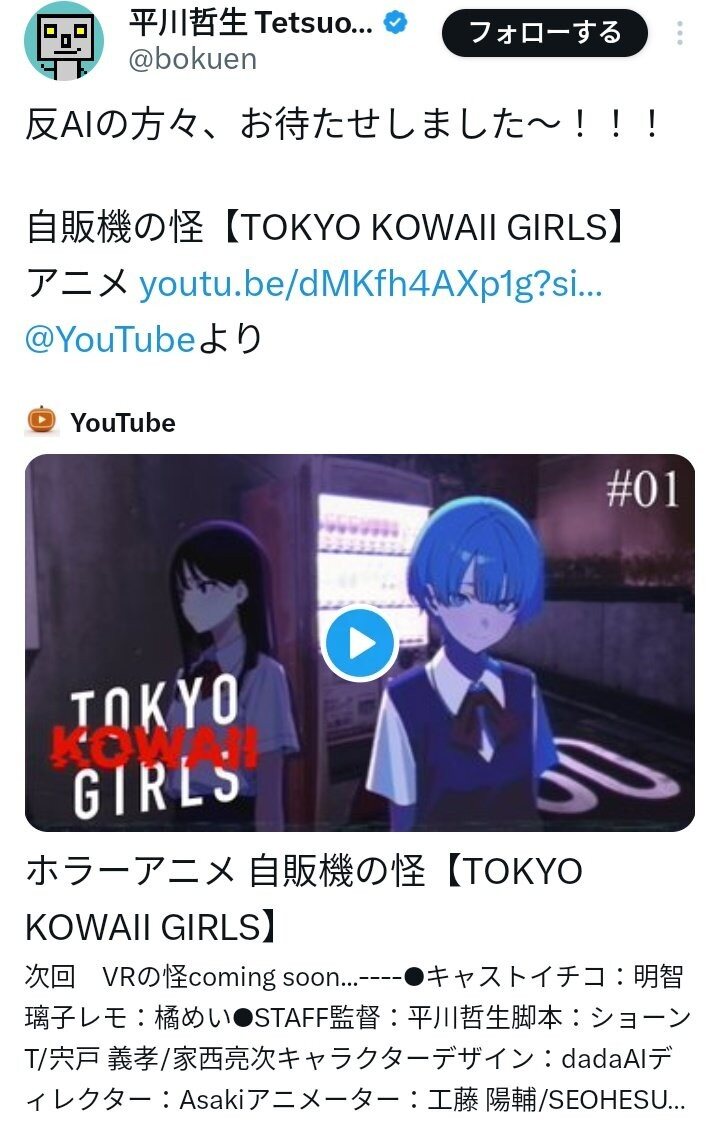This screenshot has width=720, height=1122.
Task: Follow the account with フォローする button
Action: pos(545,33)
